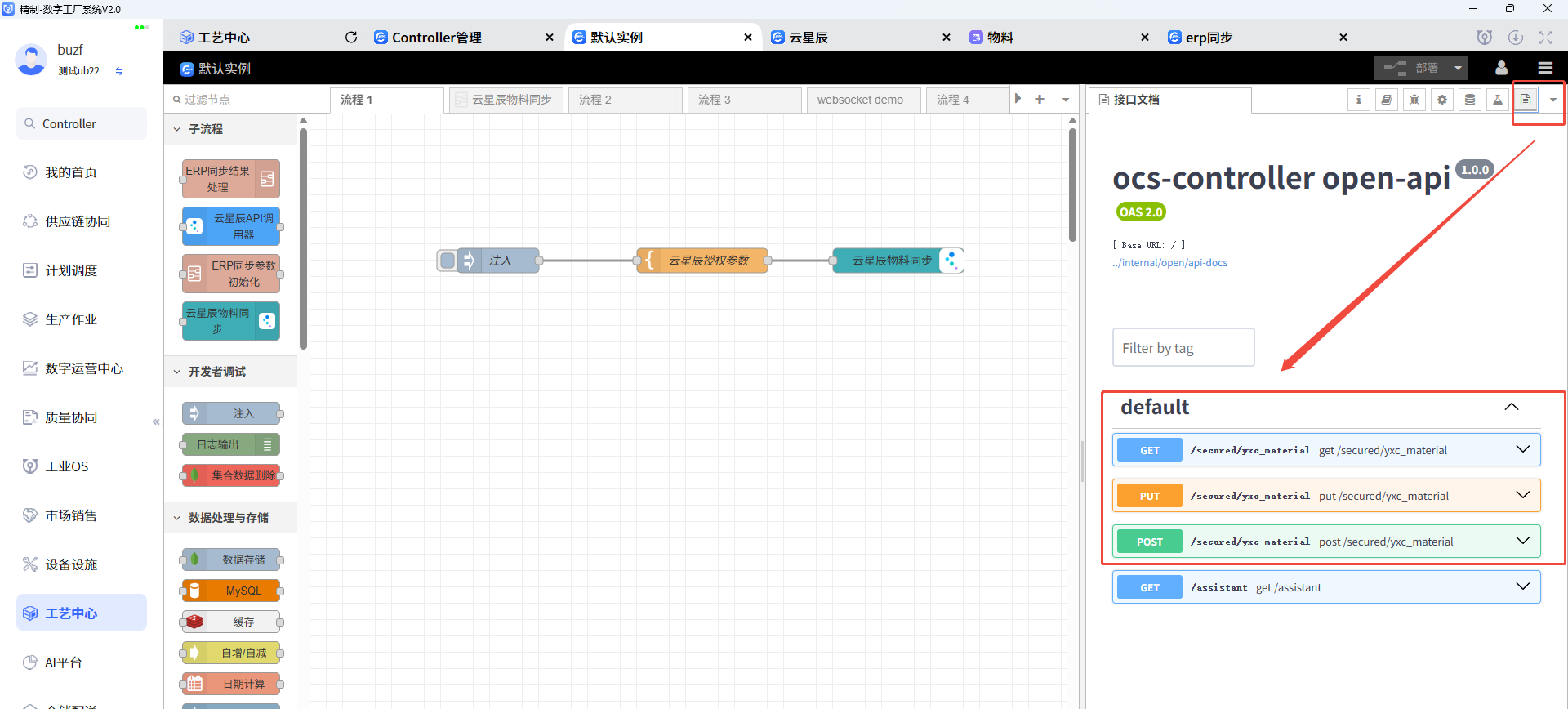Screen dimensions: 1568x709
Task: Click the Filter by tag field
Action: click(x=1183, y=348)
